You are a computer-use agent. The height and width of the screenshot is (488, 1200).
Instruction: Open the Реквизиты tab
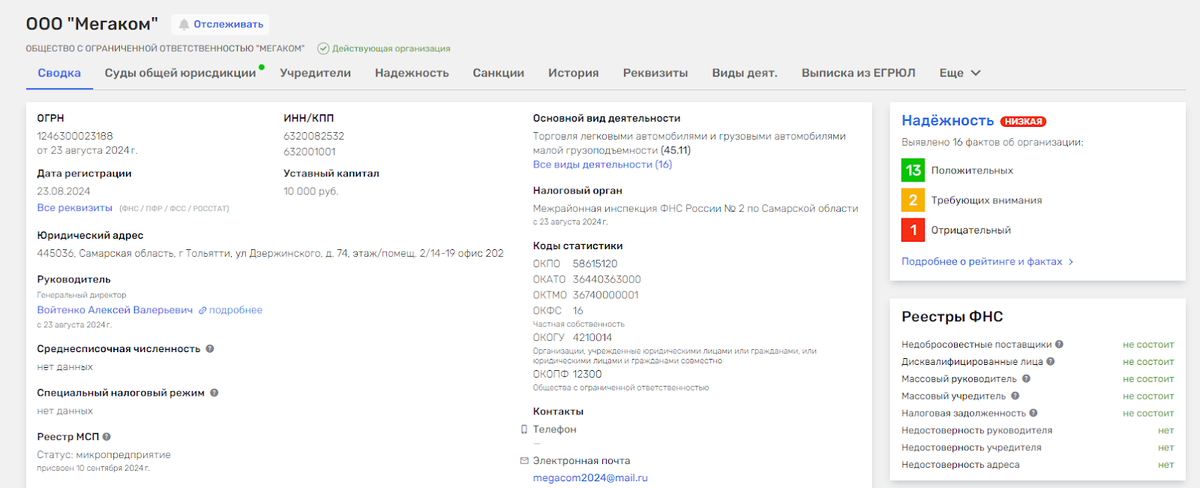pyautogui.click(x=655, y=73)
